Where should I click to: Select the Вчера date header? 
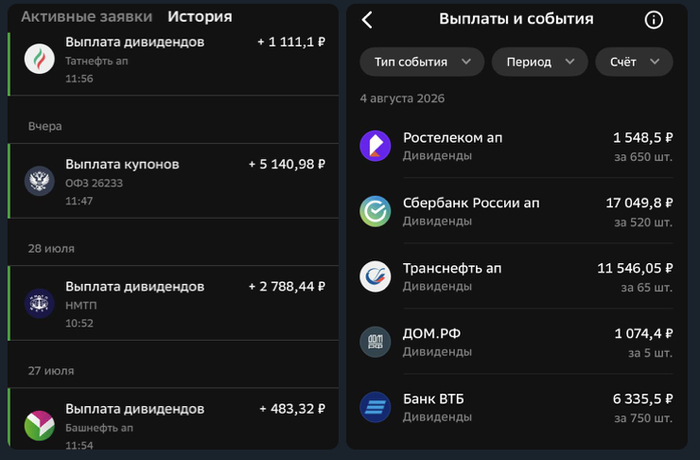45,126
